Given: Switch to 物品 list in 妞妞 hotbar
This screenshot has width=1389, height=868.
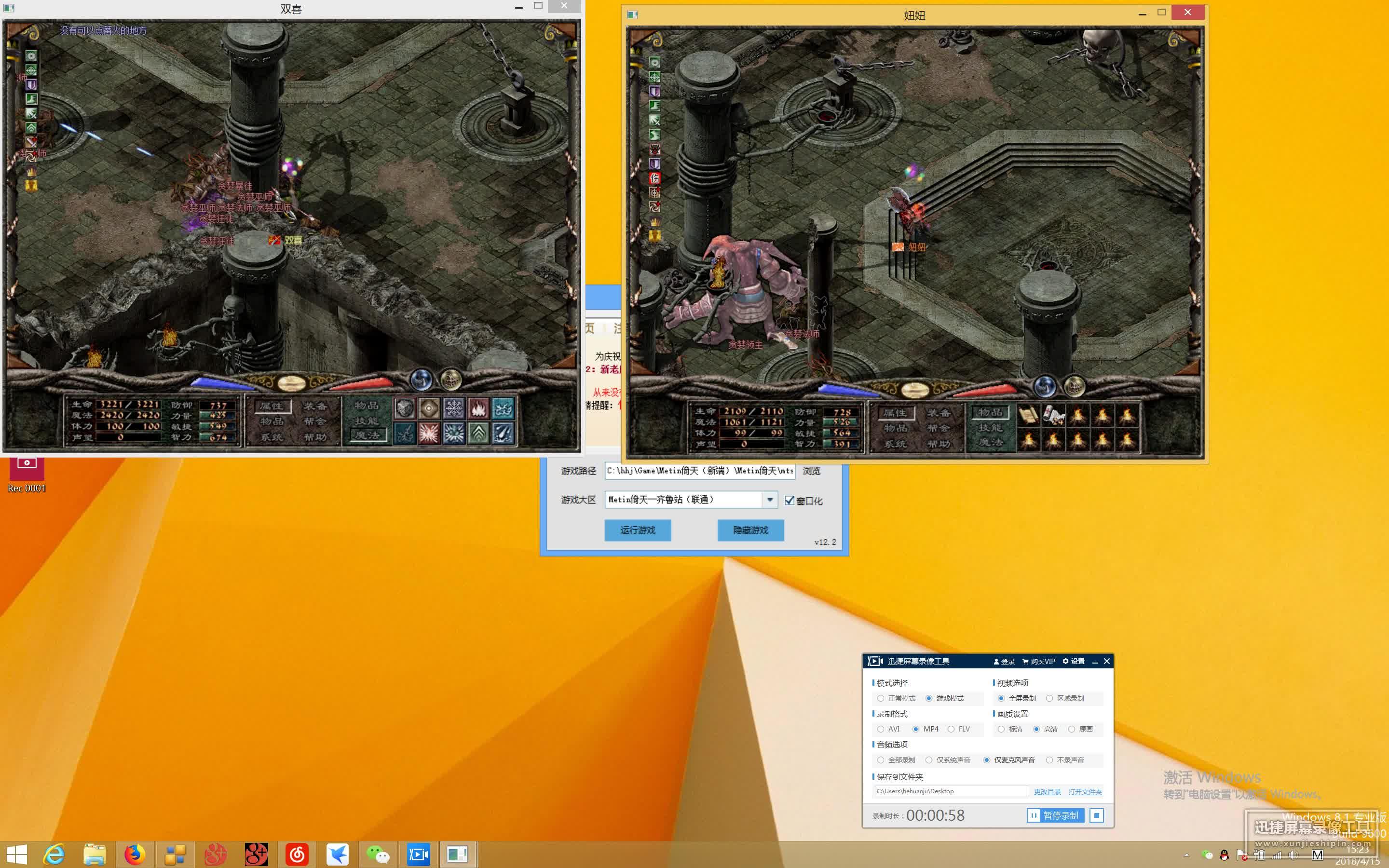Looking at the screenshot, I should 991,413.
